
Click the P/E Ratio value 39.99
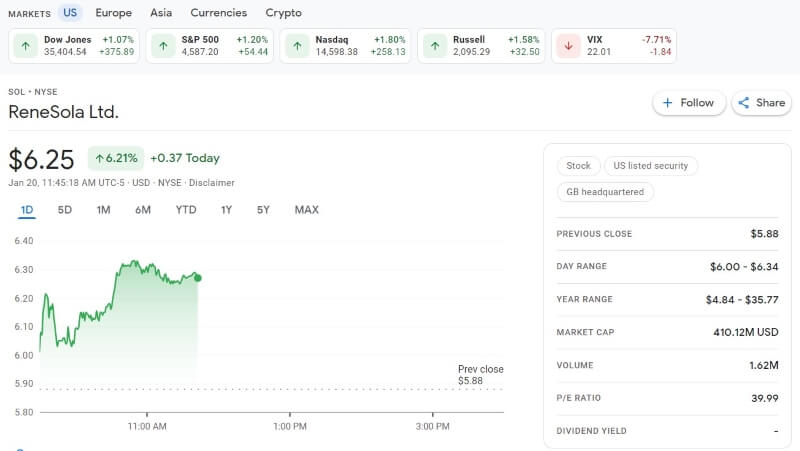[765, 398]
